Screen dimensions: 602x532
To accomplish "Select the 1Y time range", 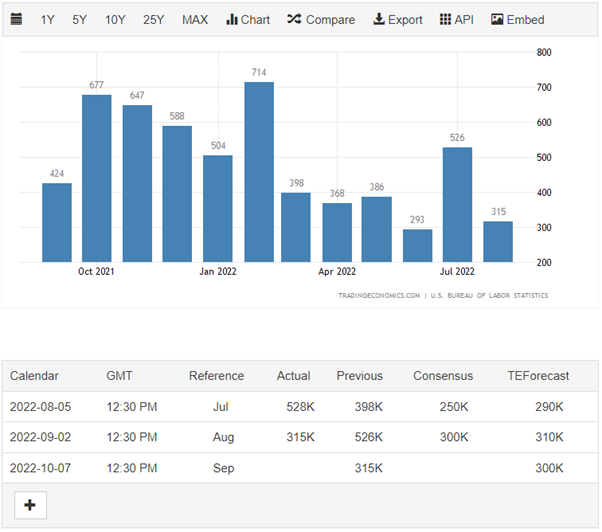I will 48,19.
